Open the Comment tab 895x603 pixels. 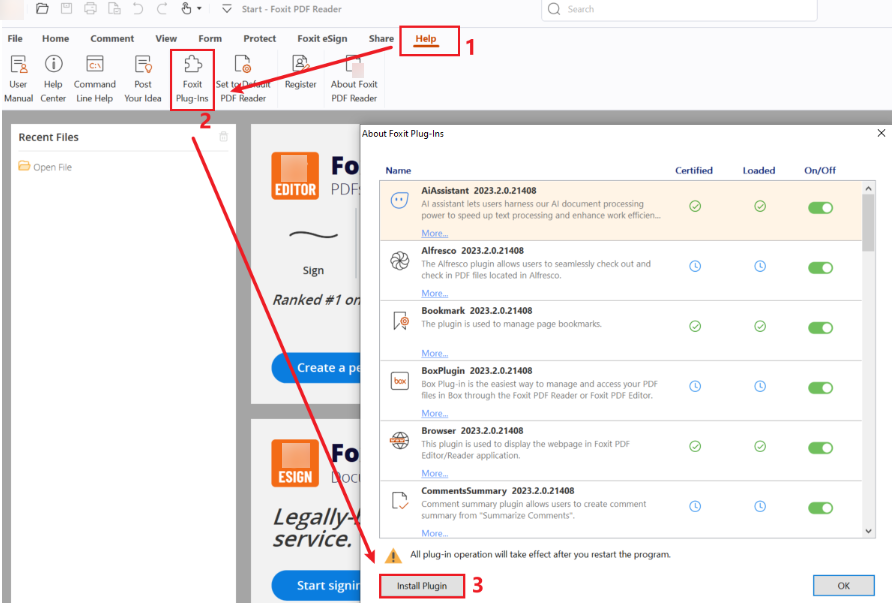click(112, 39)
